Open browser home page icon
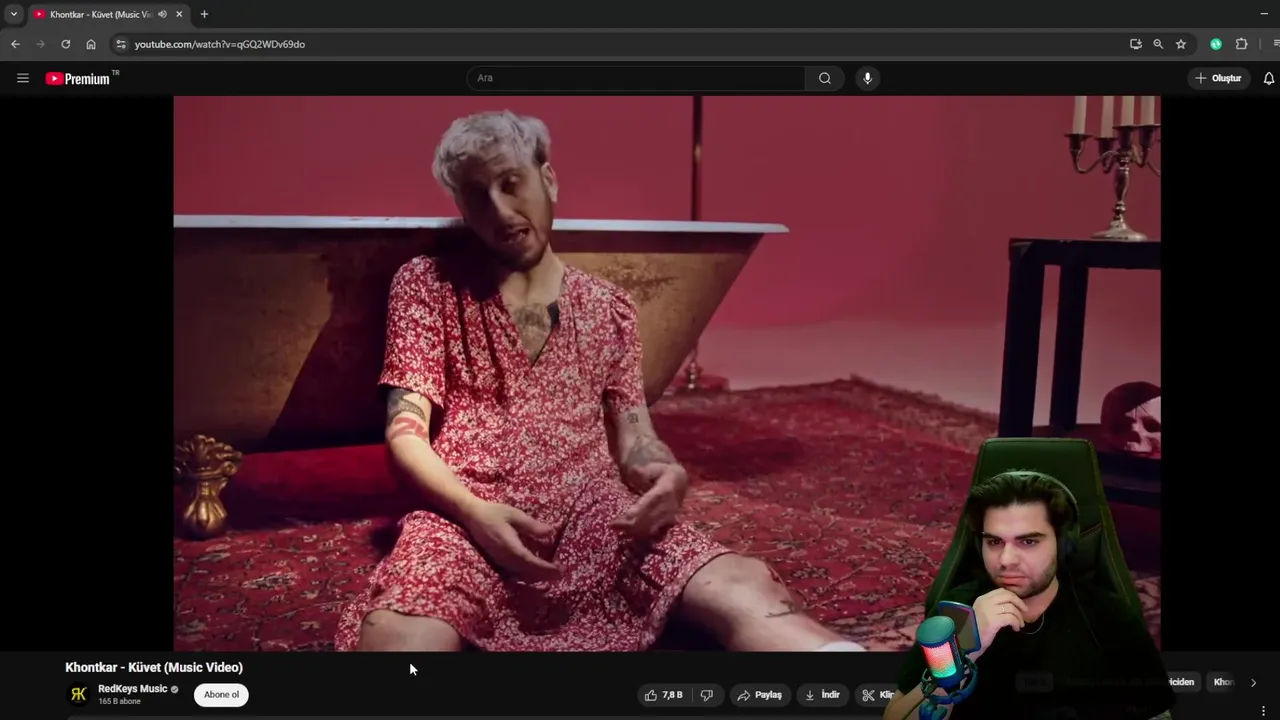The height and width of the screenshot is (720, 1280). (x=91, y=44)
